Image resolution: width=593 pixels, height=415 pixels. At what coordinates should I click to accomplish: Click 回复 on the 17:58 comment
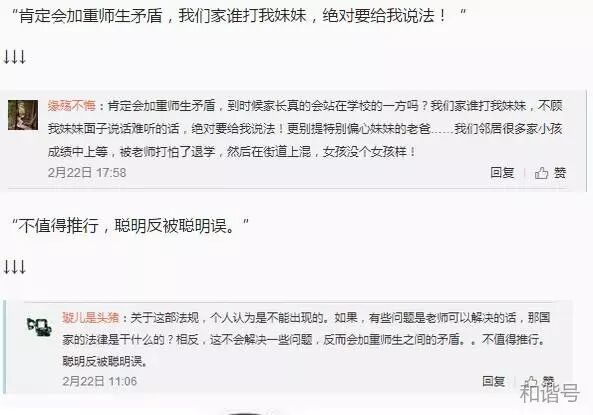coord(502,173)
